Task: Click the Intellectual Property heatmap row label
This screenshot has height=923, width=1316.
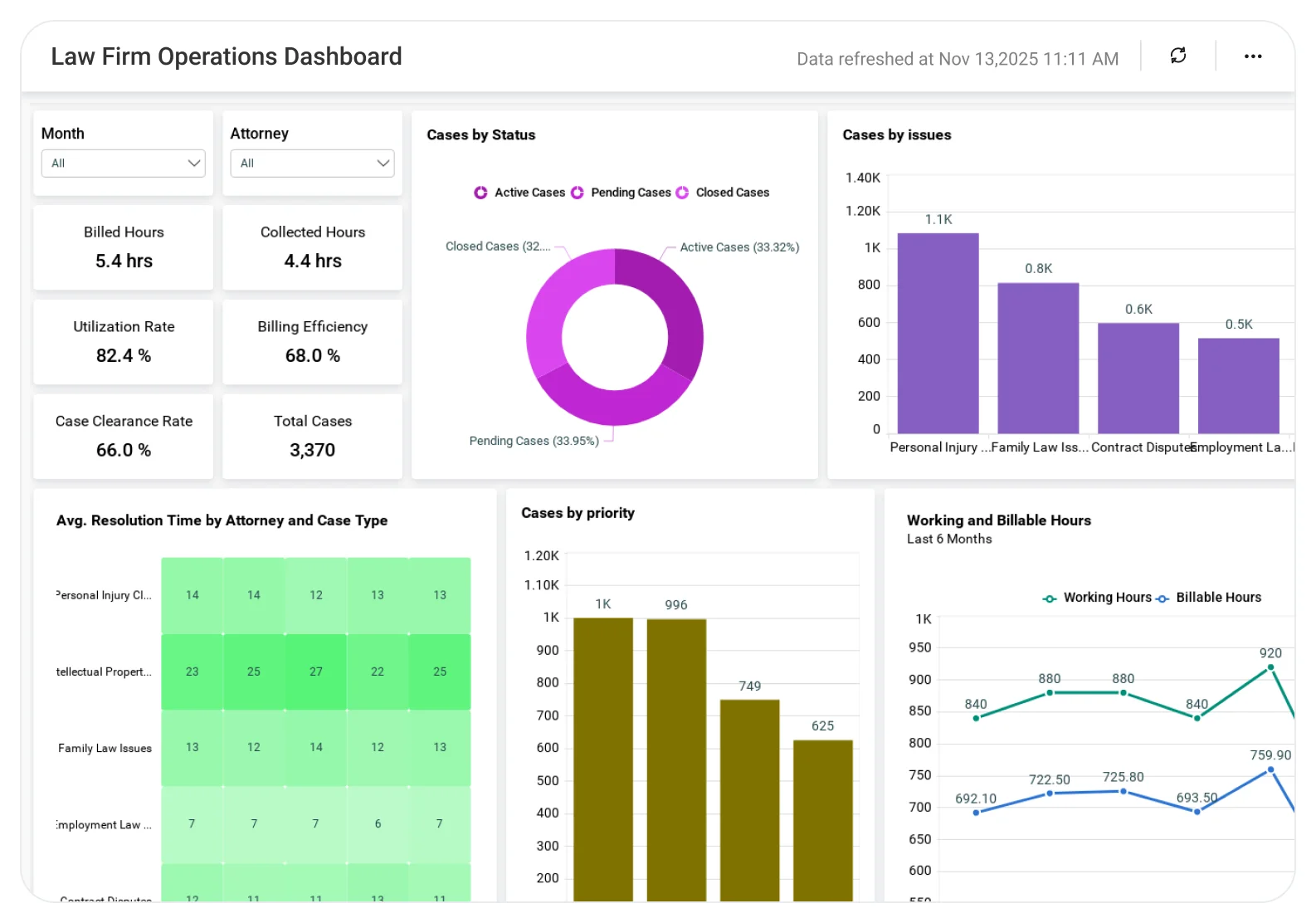Action: pyautogui.click(x=104, y=671)
